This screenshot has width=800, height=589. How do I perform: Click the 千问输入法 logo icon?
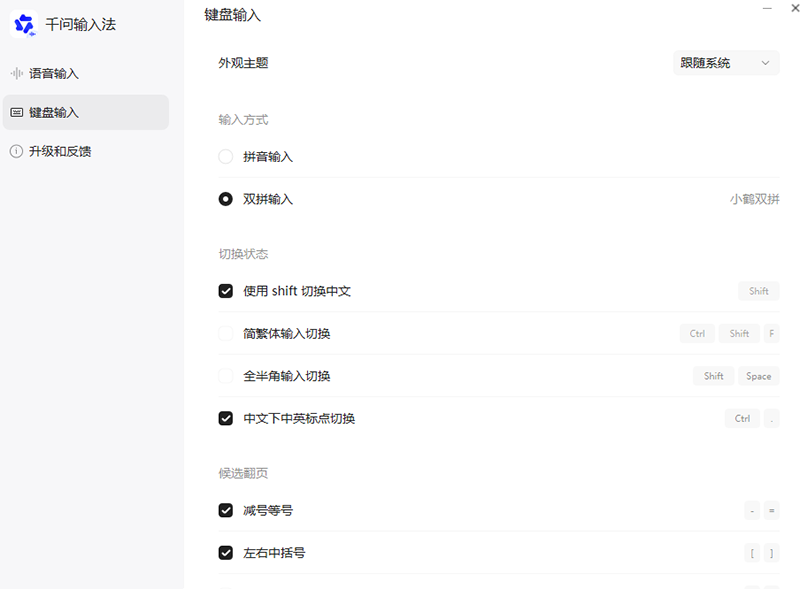[x=23, y=24]
